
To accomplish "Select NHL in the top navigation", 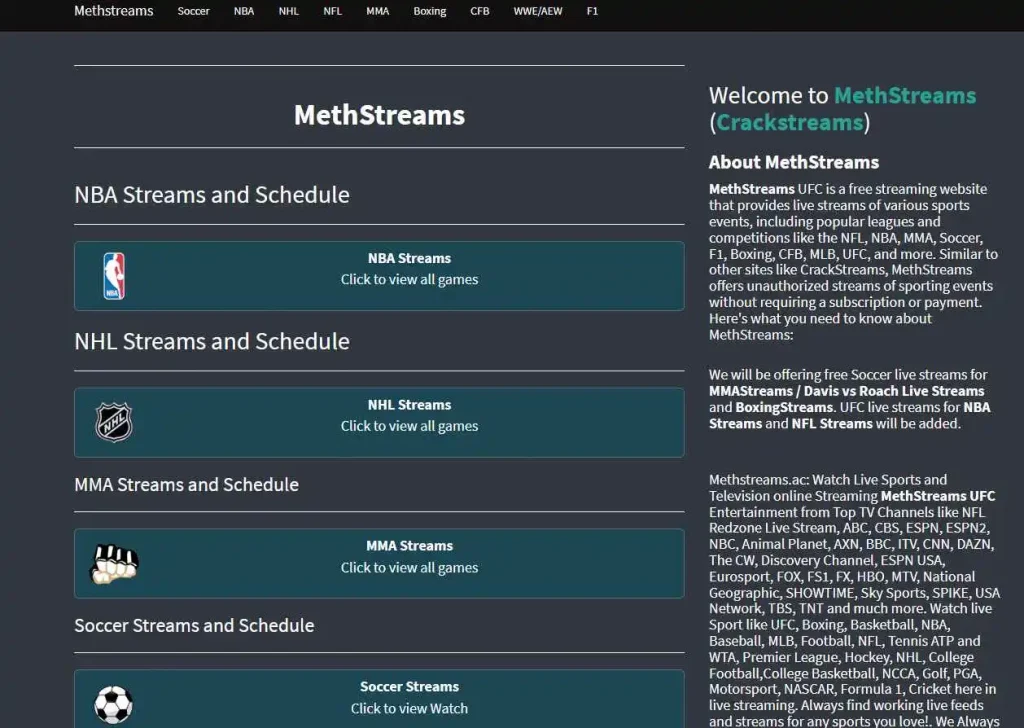I will [288, 12].
